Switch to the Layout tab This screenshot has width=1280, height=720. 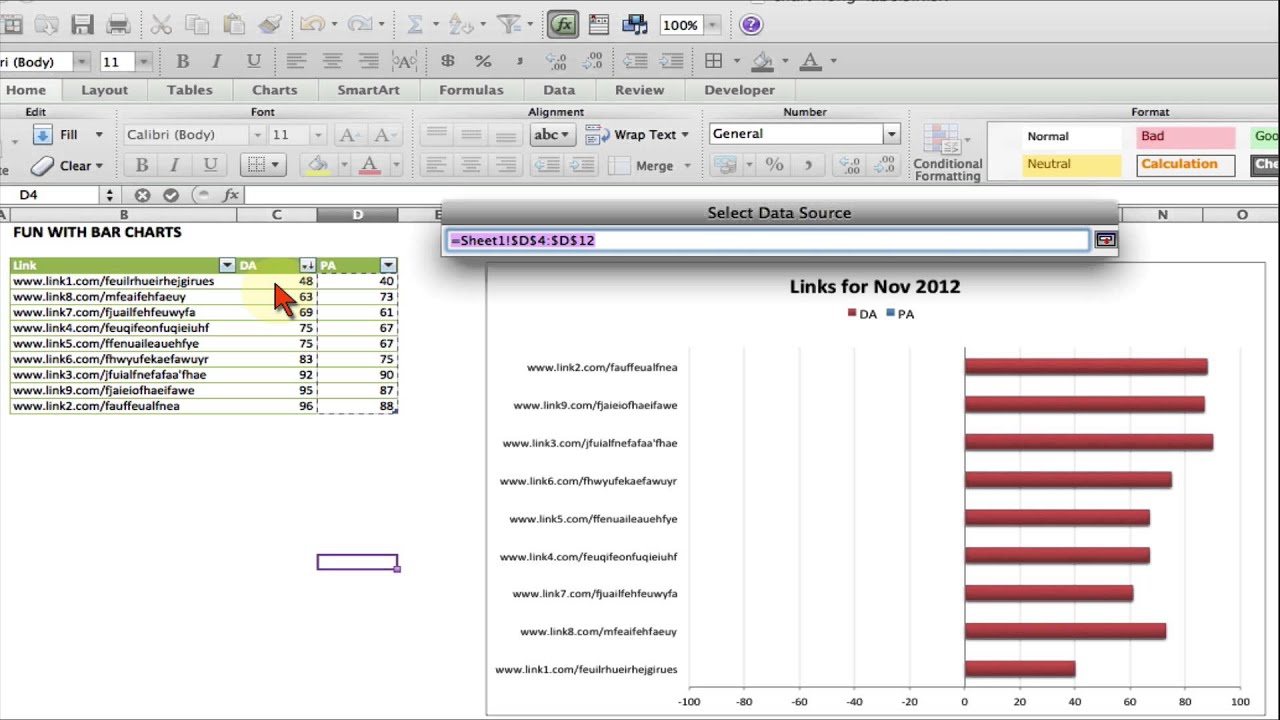(104, 90)
